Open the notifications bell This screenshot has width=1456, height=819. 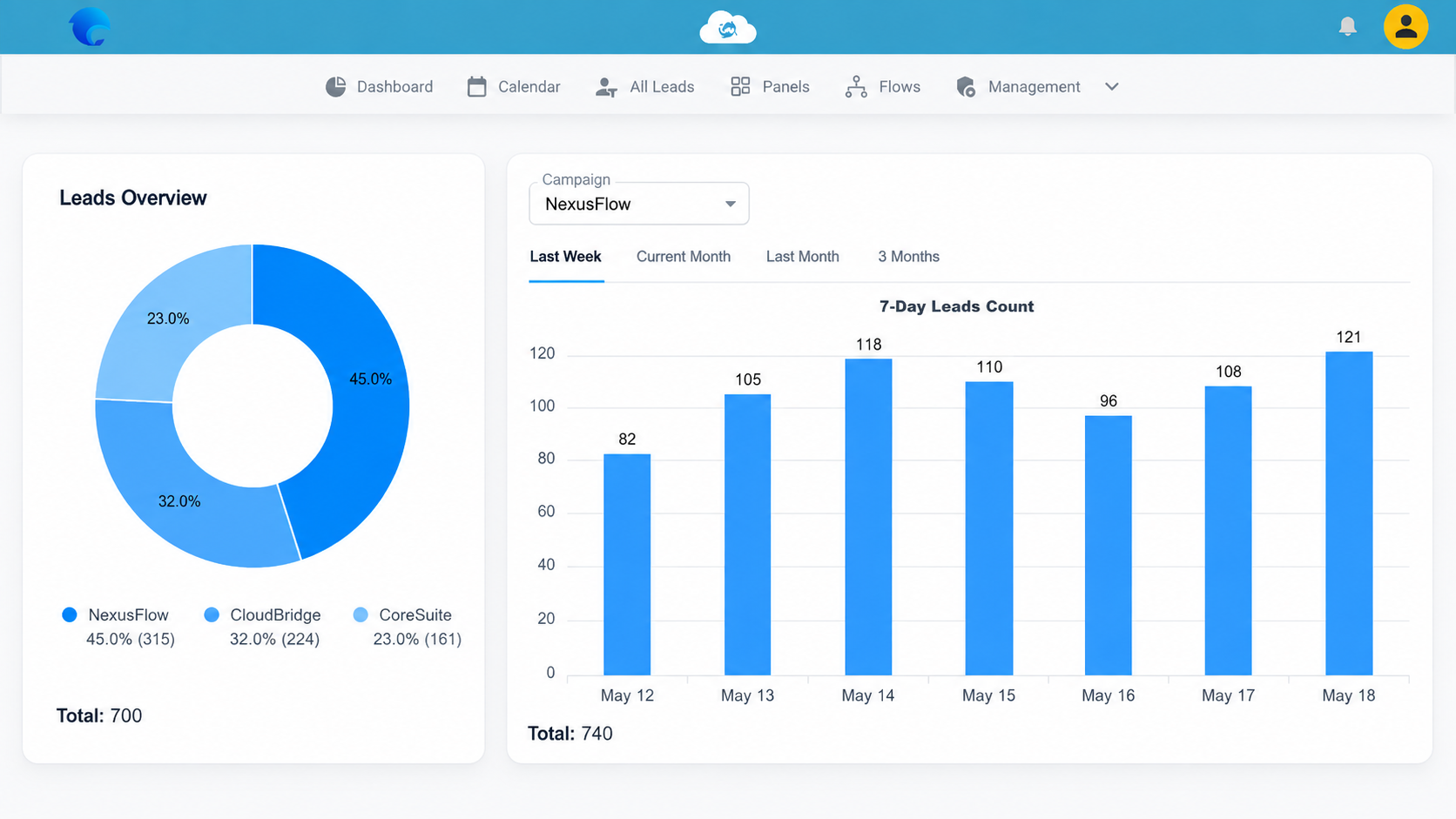click(x=1347, y=27)
